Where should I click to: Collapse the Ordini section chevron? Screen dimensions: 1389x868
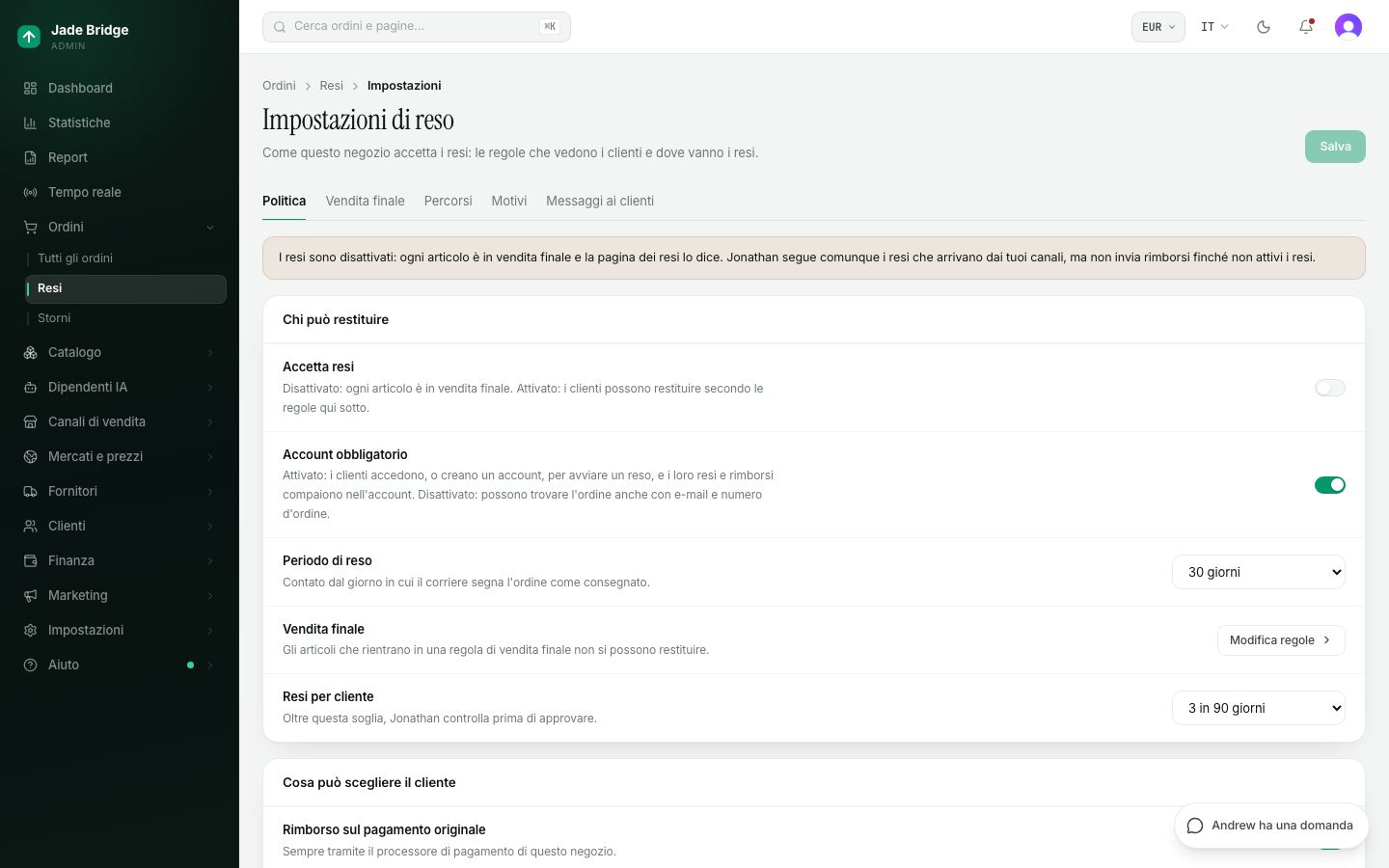[x=210, y=228]
